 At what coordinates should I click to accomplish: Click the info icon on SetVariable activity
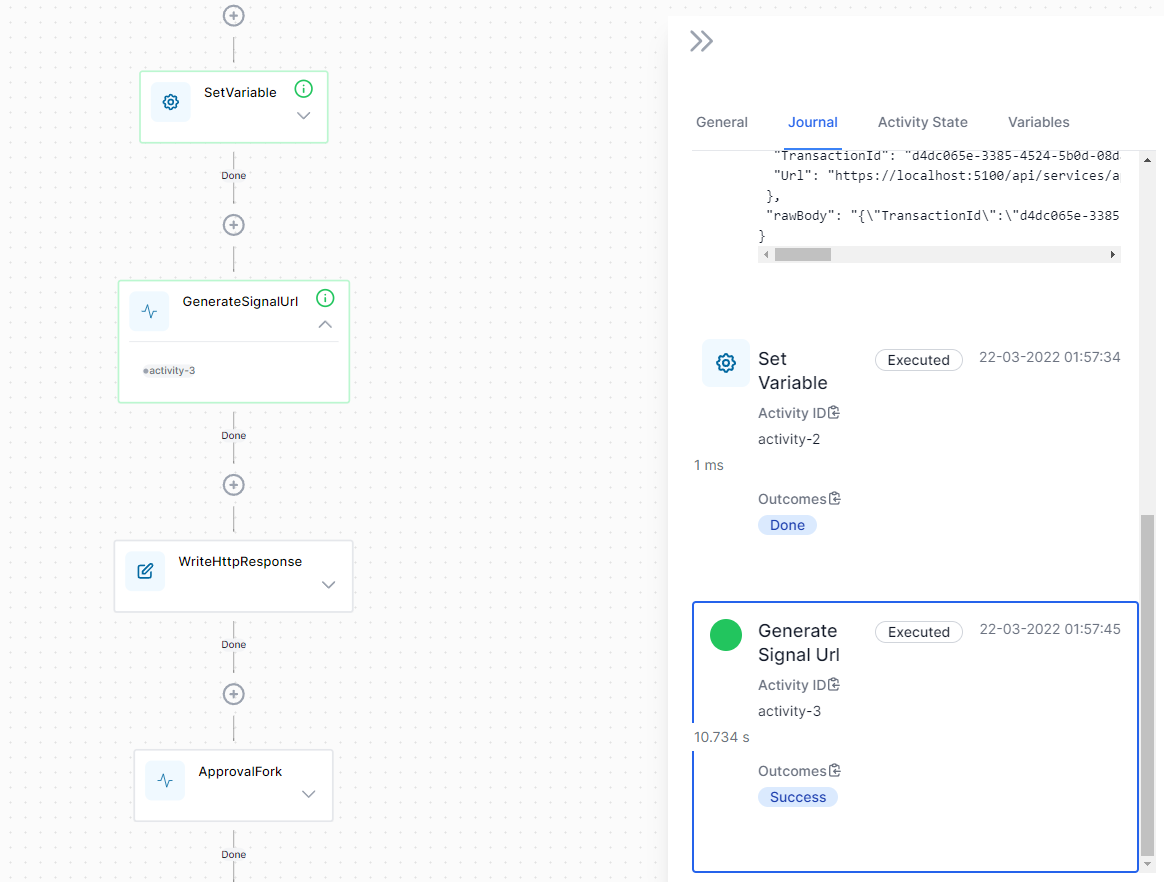303,88
